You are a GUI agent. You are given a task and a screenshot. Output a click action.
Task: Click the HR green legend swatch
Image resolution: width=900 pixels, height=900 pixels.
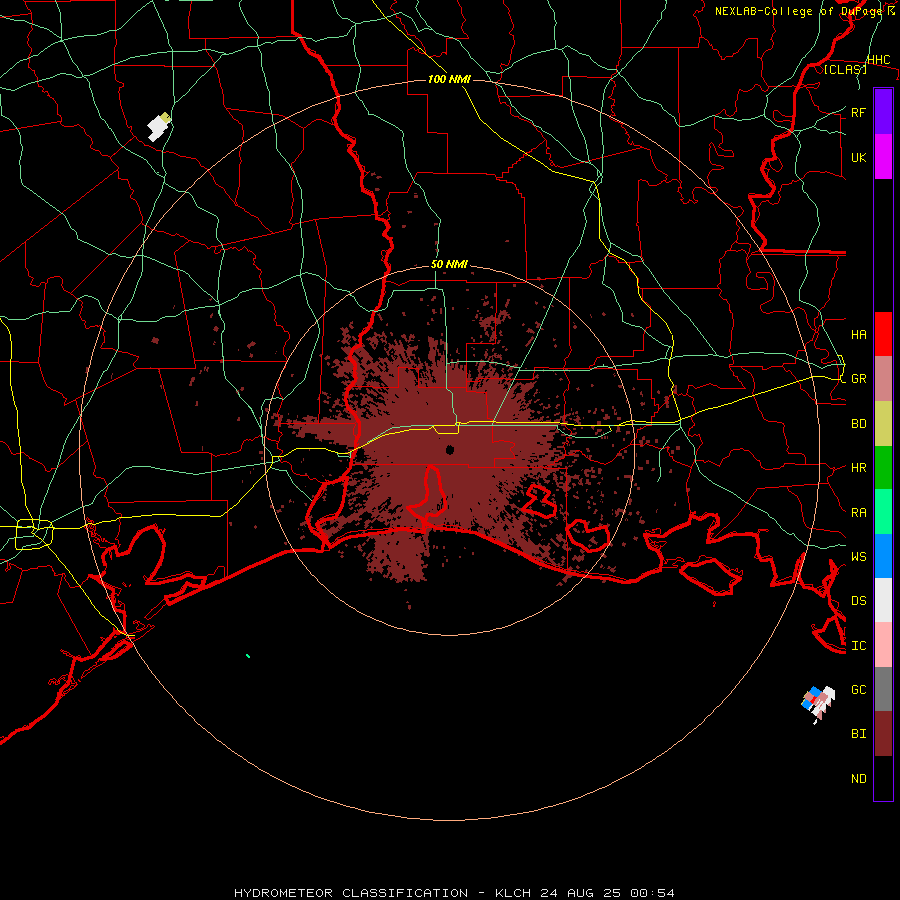click(x=883, y=467)
